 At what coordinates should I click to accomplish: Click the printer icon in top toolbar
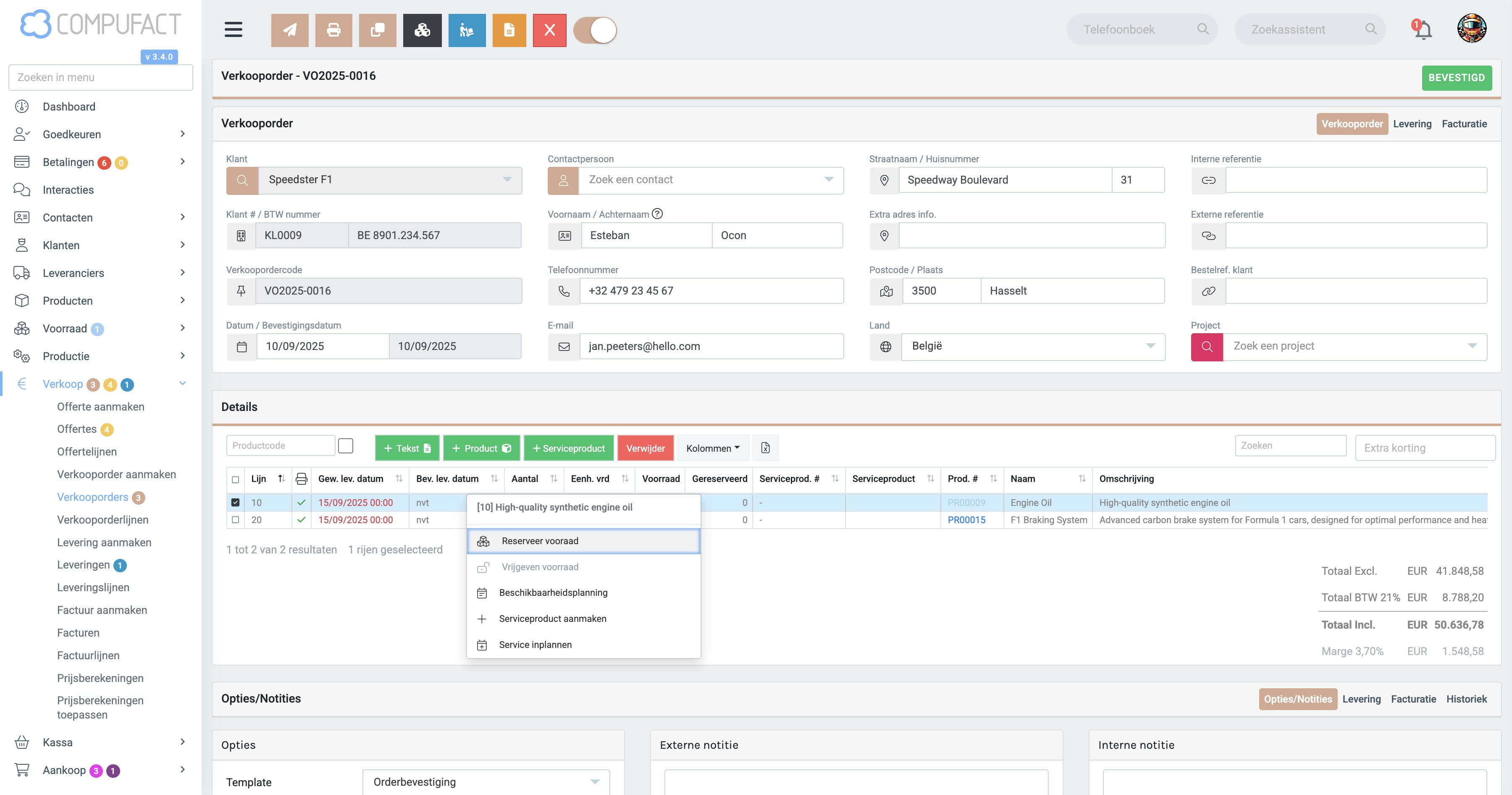[x=333, y=30]
